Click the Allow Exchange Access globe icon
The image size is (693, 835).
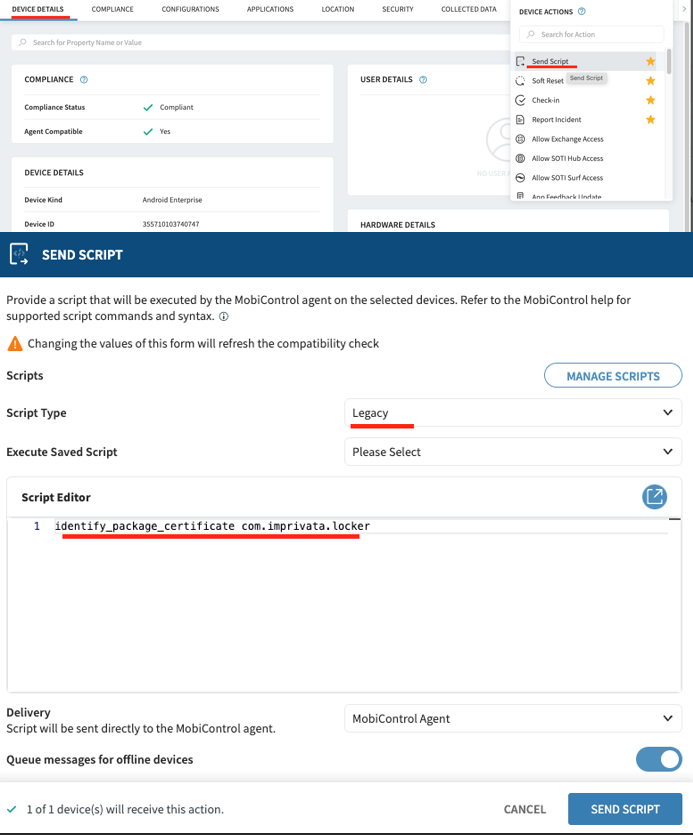pos(520,139)
